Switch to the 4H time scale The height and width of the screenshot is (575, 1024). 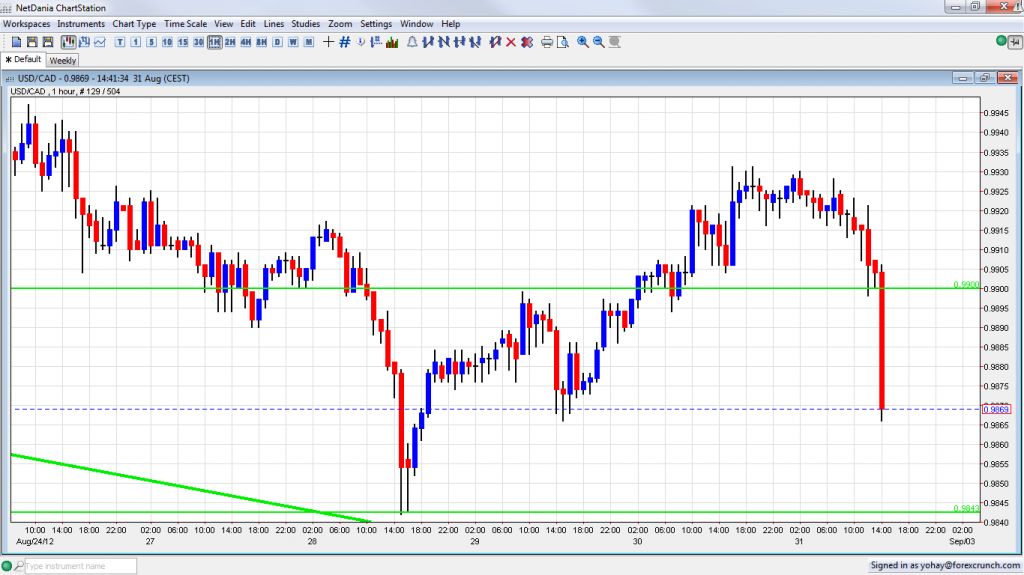(245, 42)
